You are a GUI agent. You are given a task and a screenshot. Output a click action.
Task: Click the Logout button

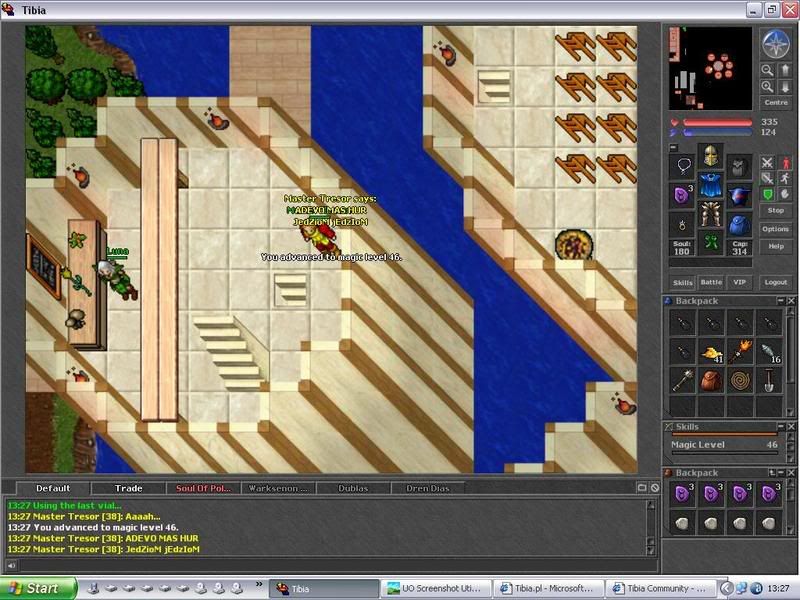pyautogui.click(x=776, y=282)
